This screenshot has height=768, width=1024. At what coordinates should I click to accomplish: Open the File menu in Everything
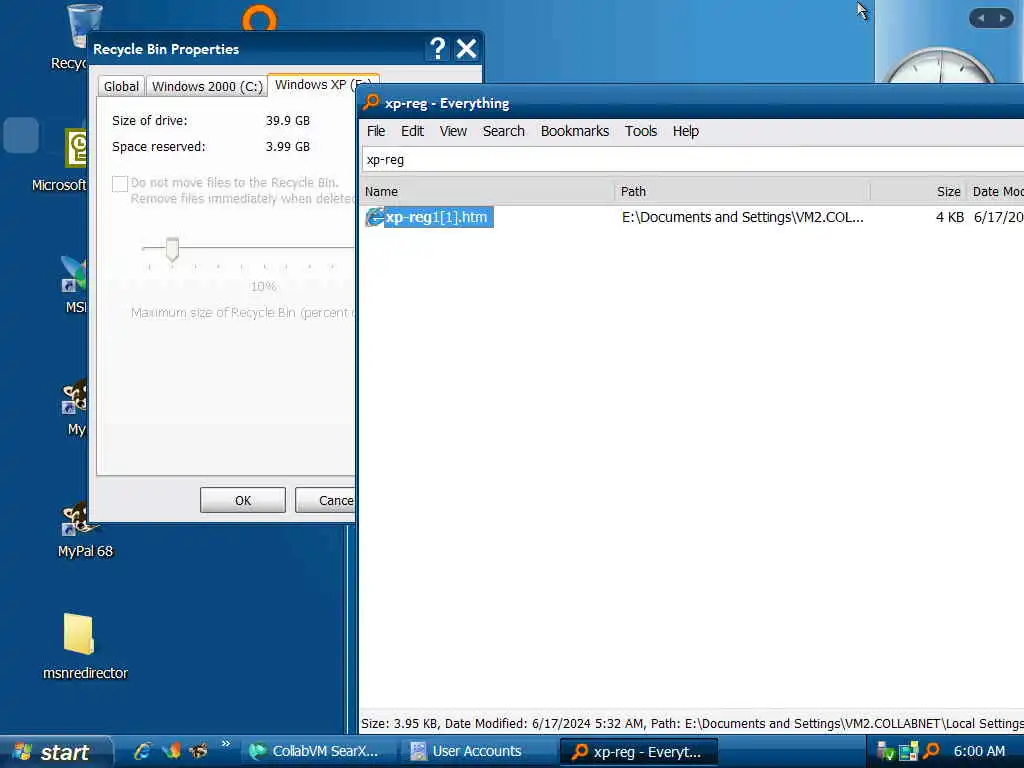(376, 131)
